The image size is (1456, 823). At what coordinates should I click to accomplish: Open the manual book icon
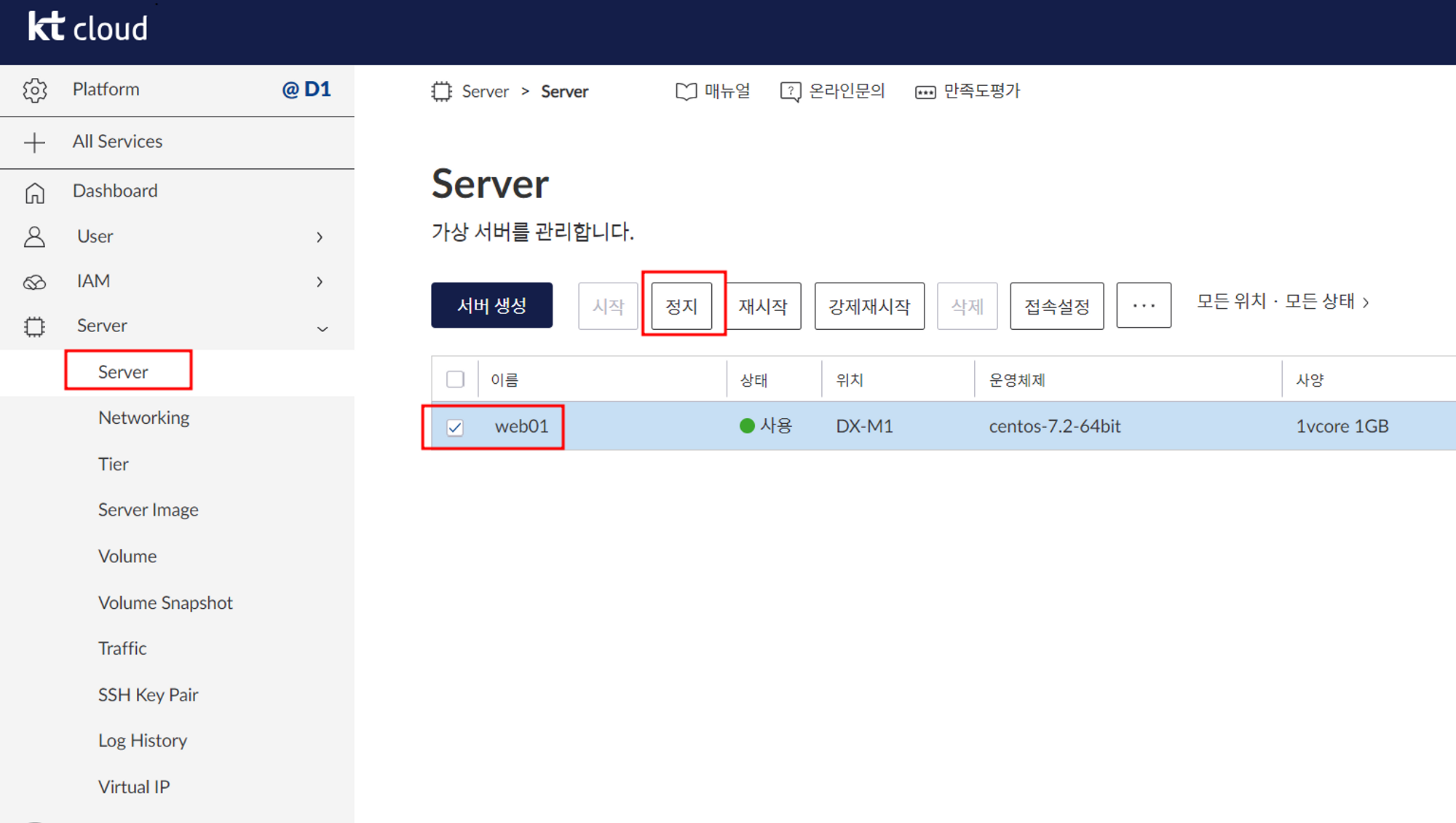point(686,92)
